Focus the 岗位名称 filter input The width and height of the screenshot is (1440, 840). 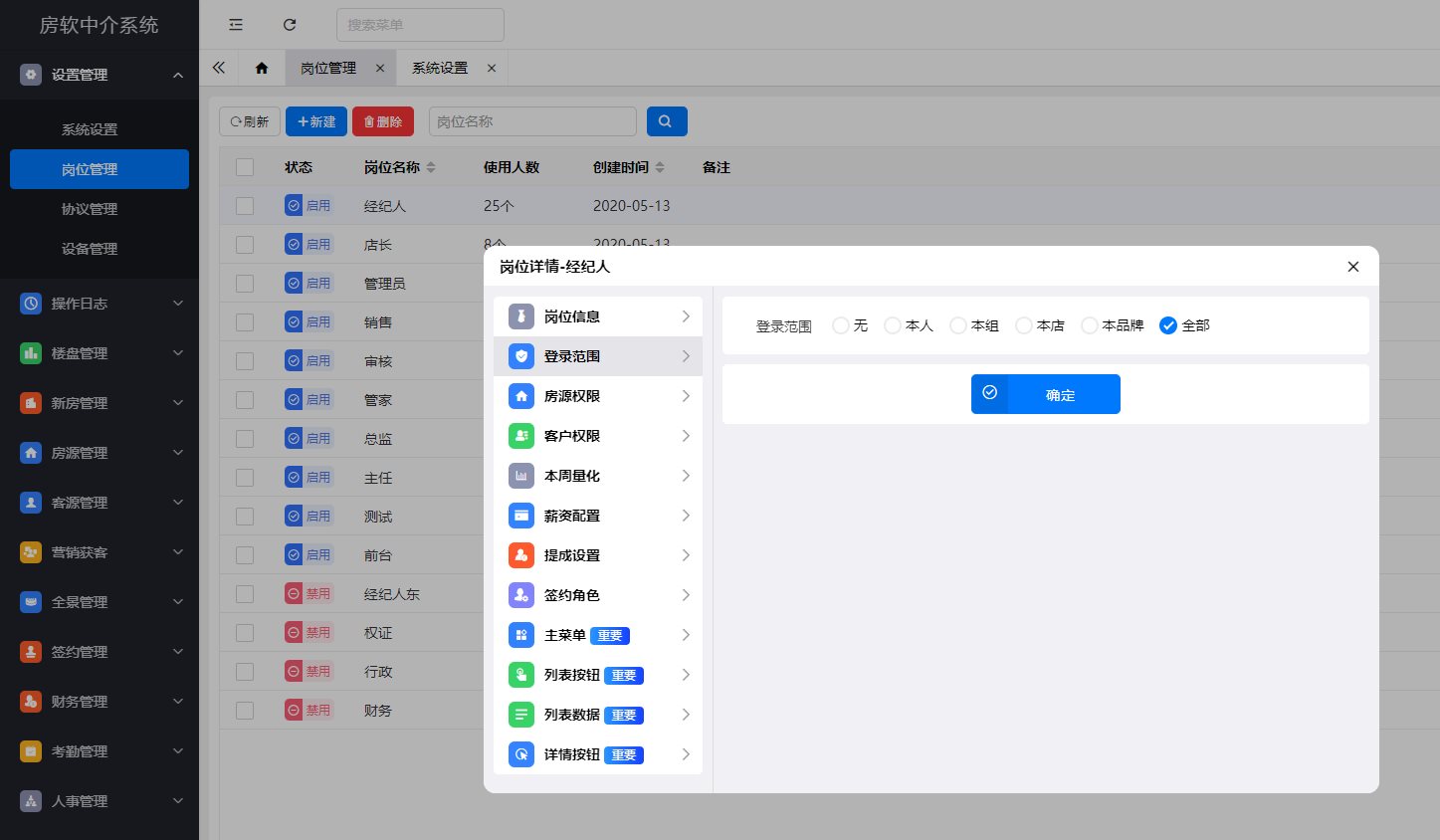[x=532, y=121]
